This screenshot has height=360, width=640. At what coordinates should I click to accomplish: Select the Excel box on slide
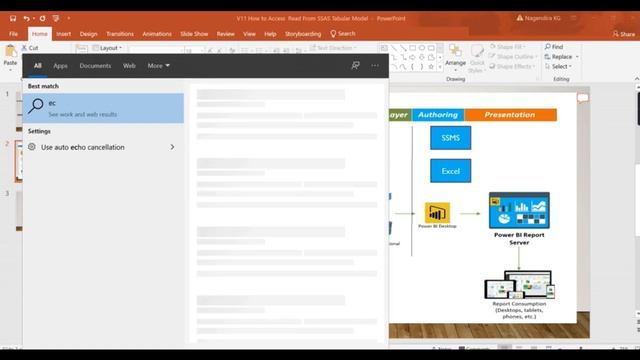(x=451, y=171)
